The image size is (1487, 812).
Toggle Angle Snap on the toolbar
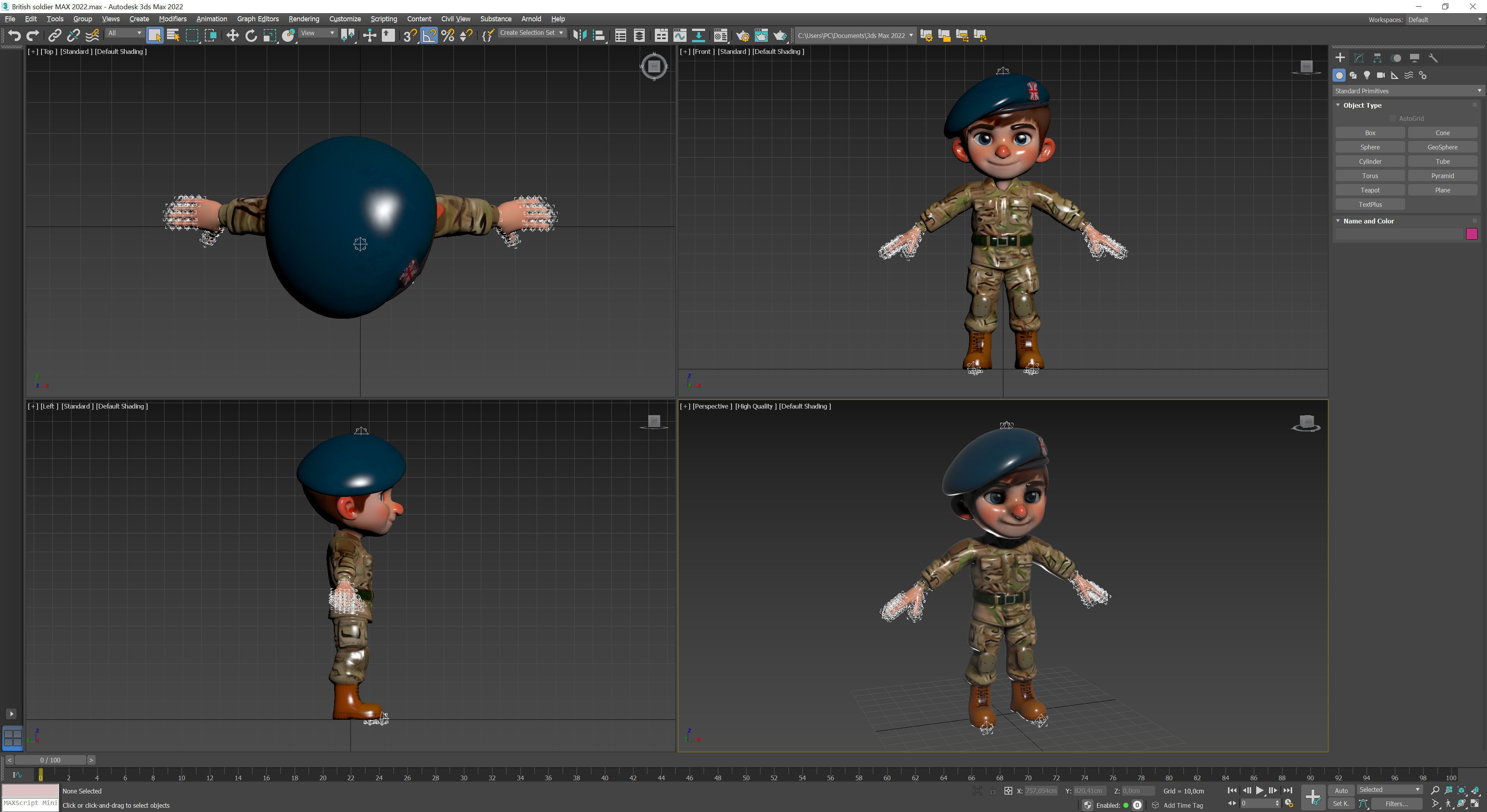(429, 36)
